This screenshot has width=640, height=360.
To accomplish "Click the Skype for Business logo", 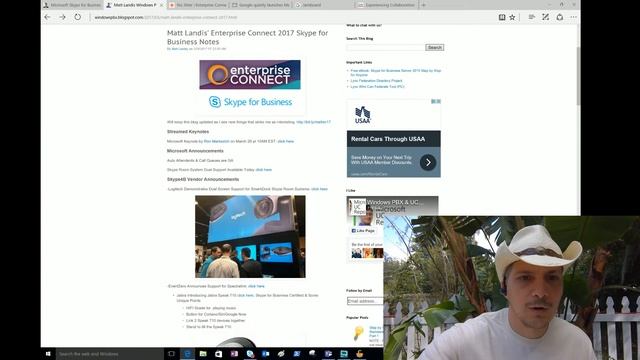I will click(250, 102).
